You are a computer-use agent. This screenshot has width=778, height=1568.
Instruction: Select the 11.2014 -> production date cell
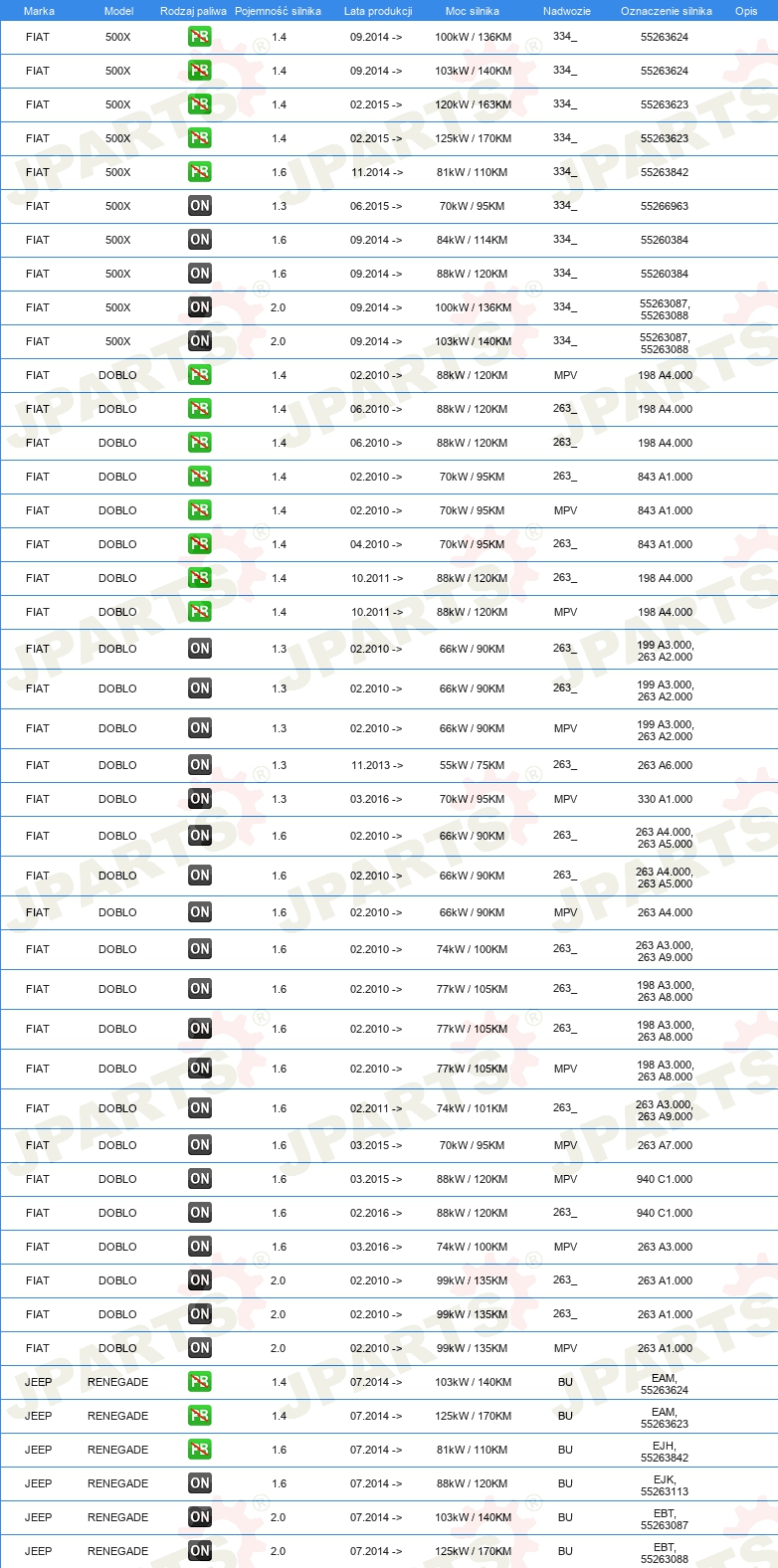pyautogui.click(x=377, y=172)
